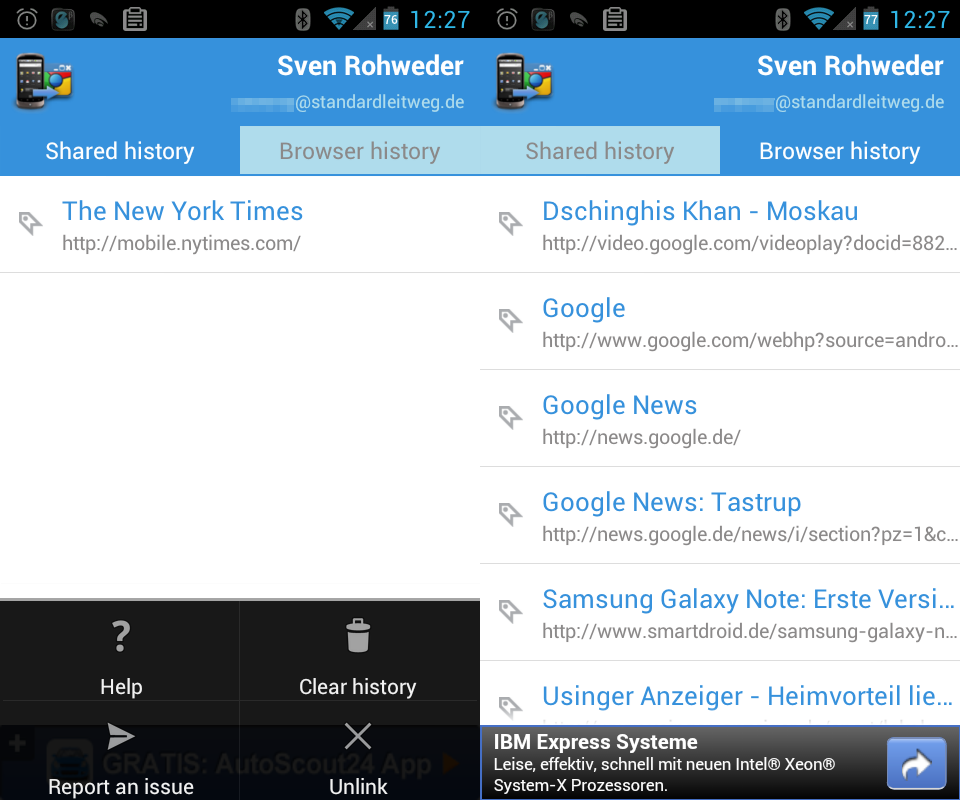
Task: Tap tag icon beside Google entry
Action: tap(510, 320)
